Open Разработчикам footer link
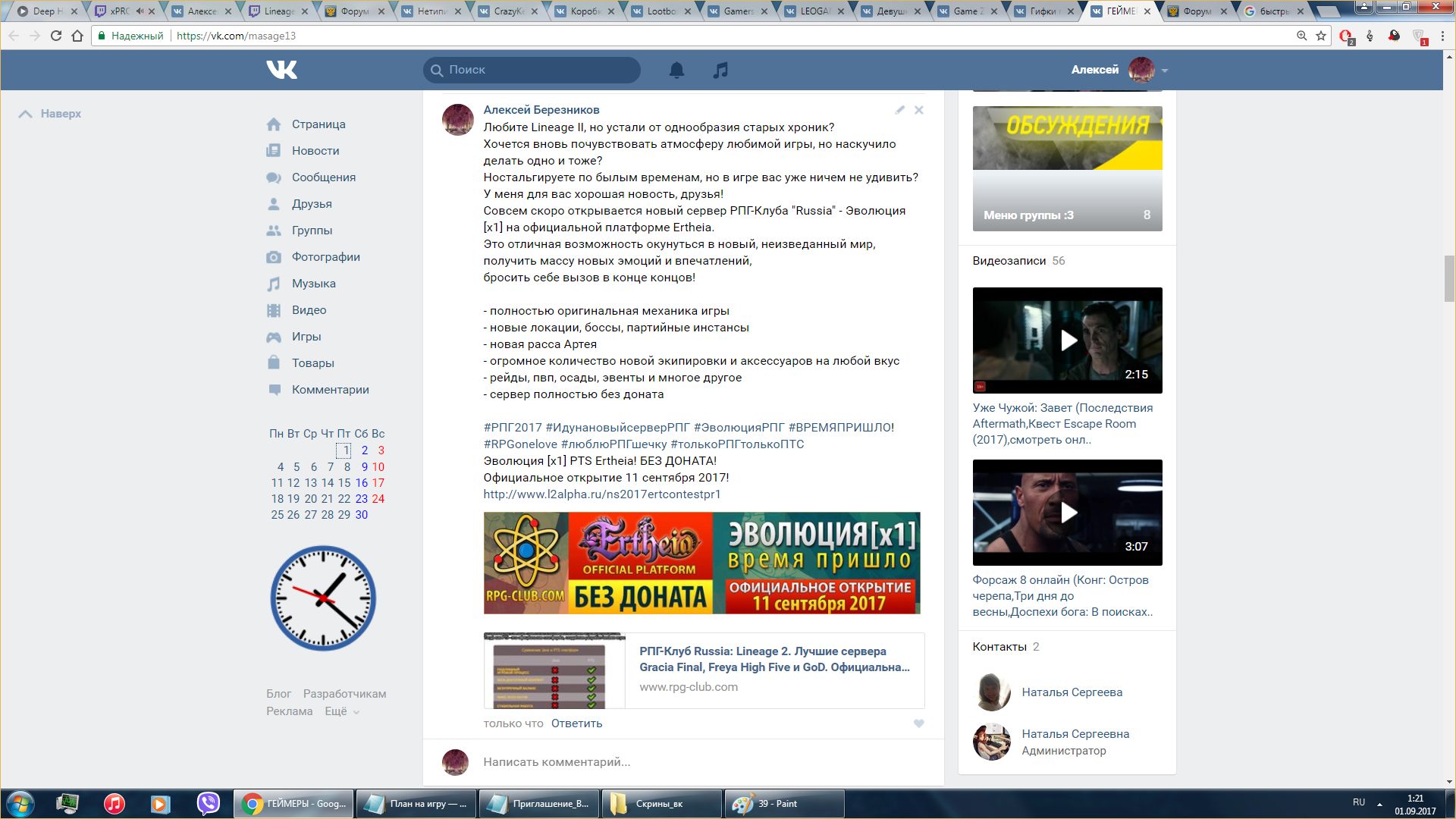 click(344, 694)
